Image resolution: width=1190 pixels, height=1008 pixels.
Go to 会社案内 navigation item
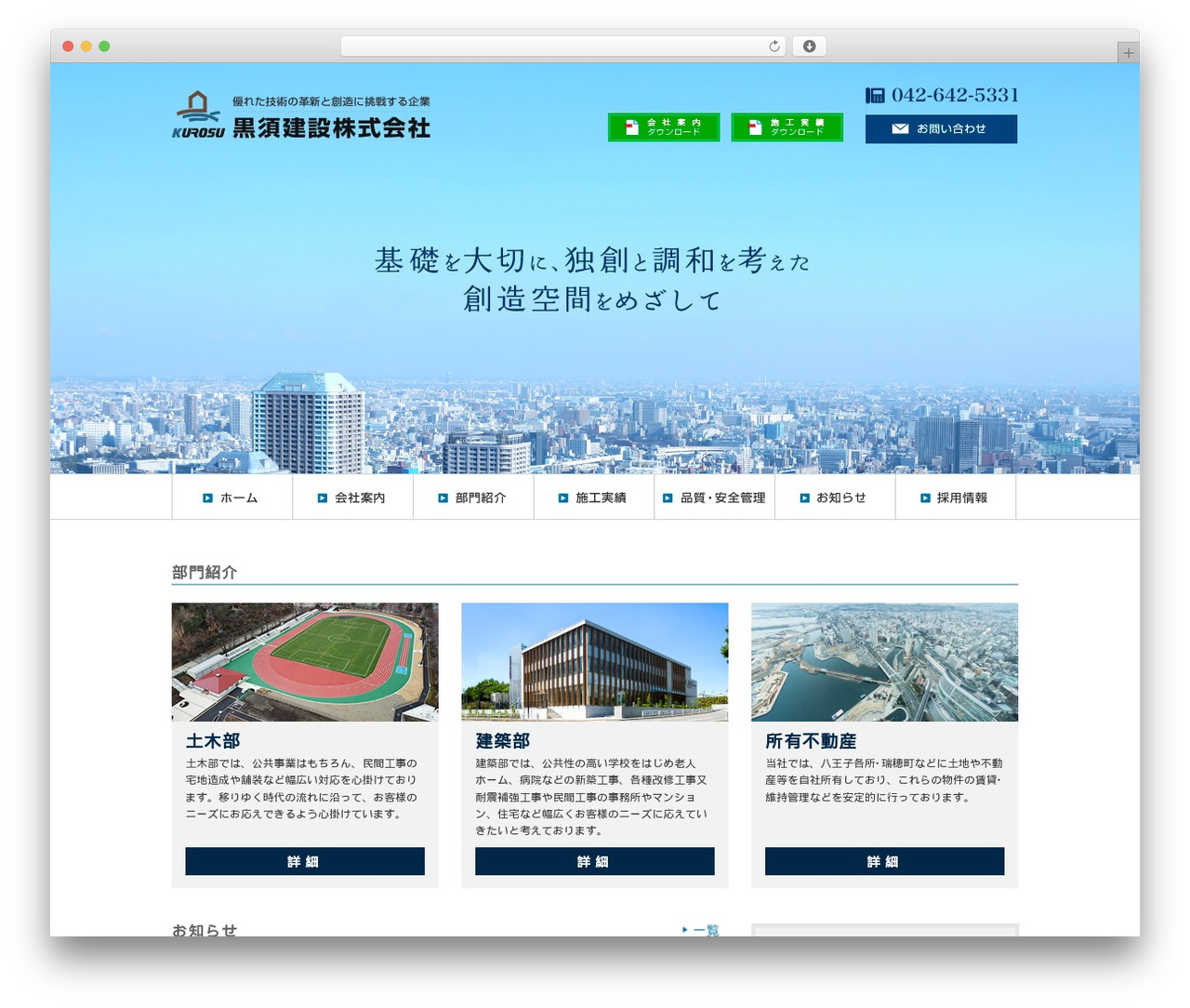(353, 497)
